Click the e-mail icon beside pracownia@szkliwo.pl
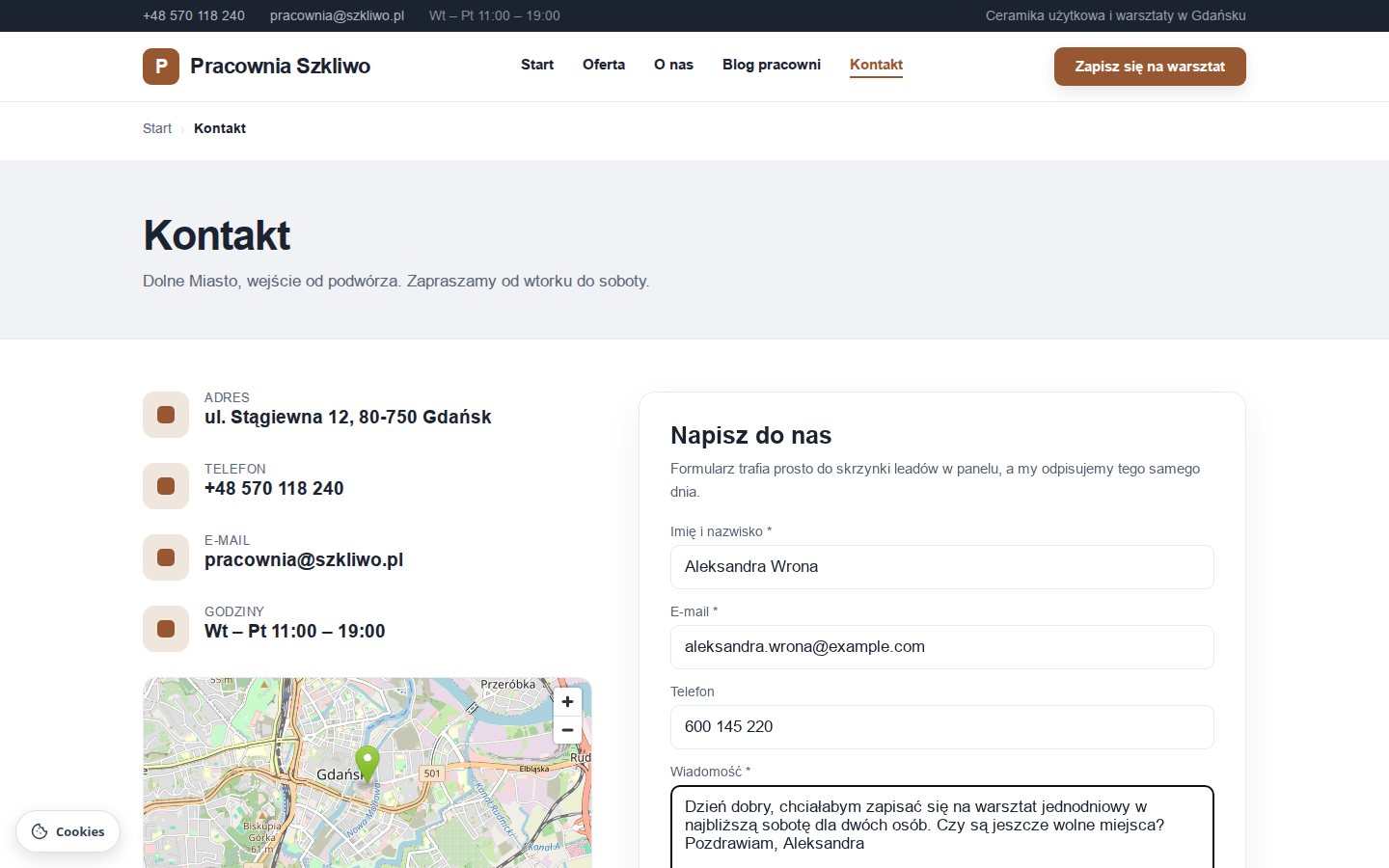This screenshot has height=868, width=1389. (x=166, y=557)
